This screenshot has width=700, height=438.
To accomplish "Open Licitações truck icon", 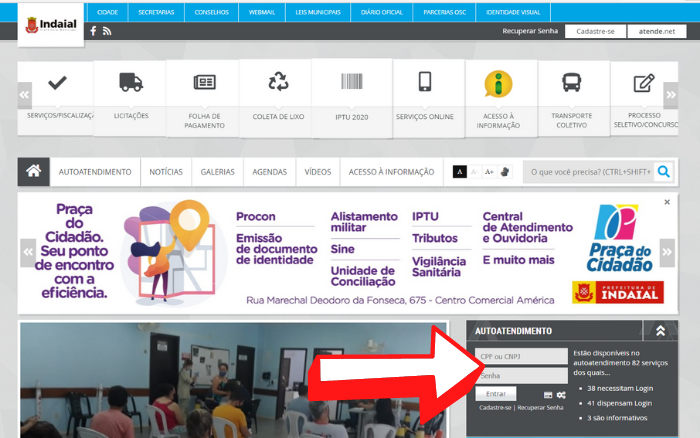I will coord(130,83).
